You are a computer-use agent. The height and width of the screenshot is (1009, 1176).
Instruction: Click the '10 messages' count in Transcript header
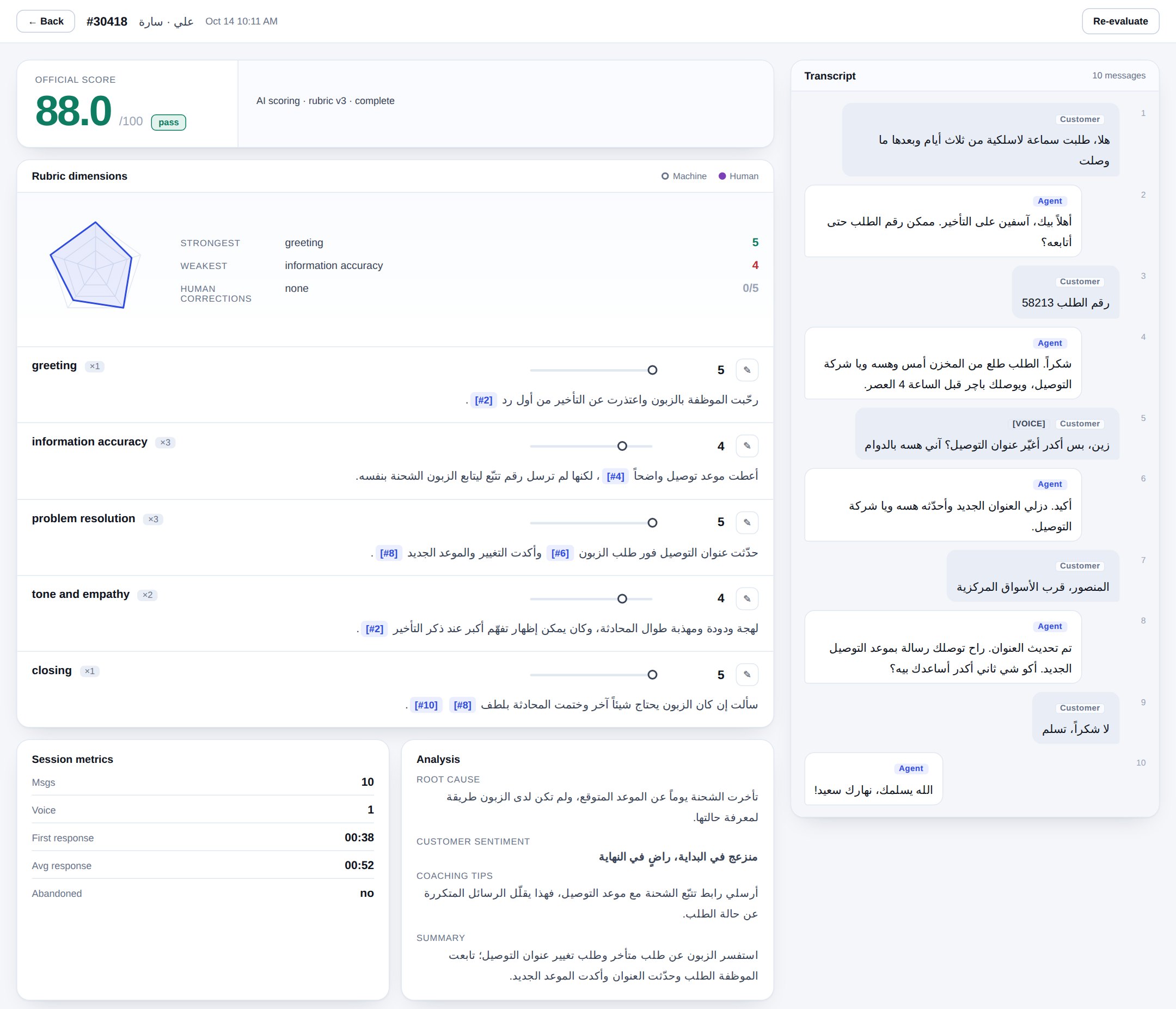[x=1119, y=76]
